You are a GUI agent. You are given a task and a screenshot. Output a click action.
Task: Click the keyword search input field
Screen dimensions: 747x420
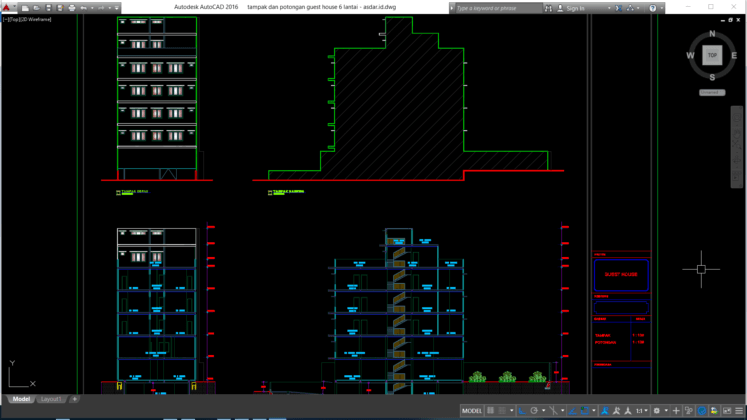(495, 8)
